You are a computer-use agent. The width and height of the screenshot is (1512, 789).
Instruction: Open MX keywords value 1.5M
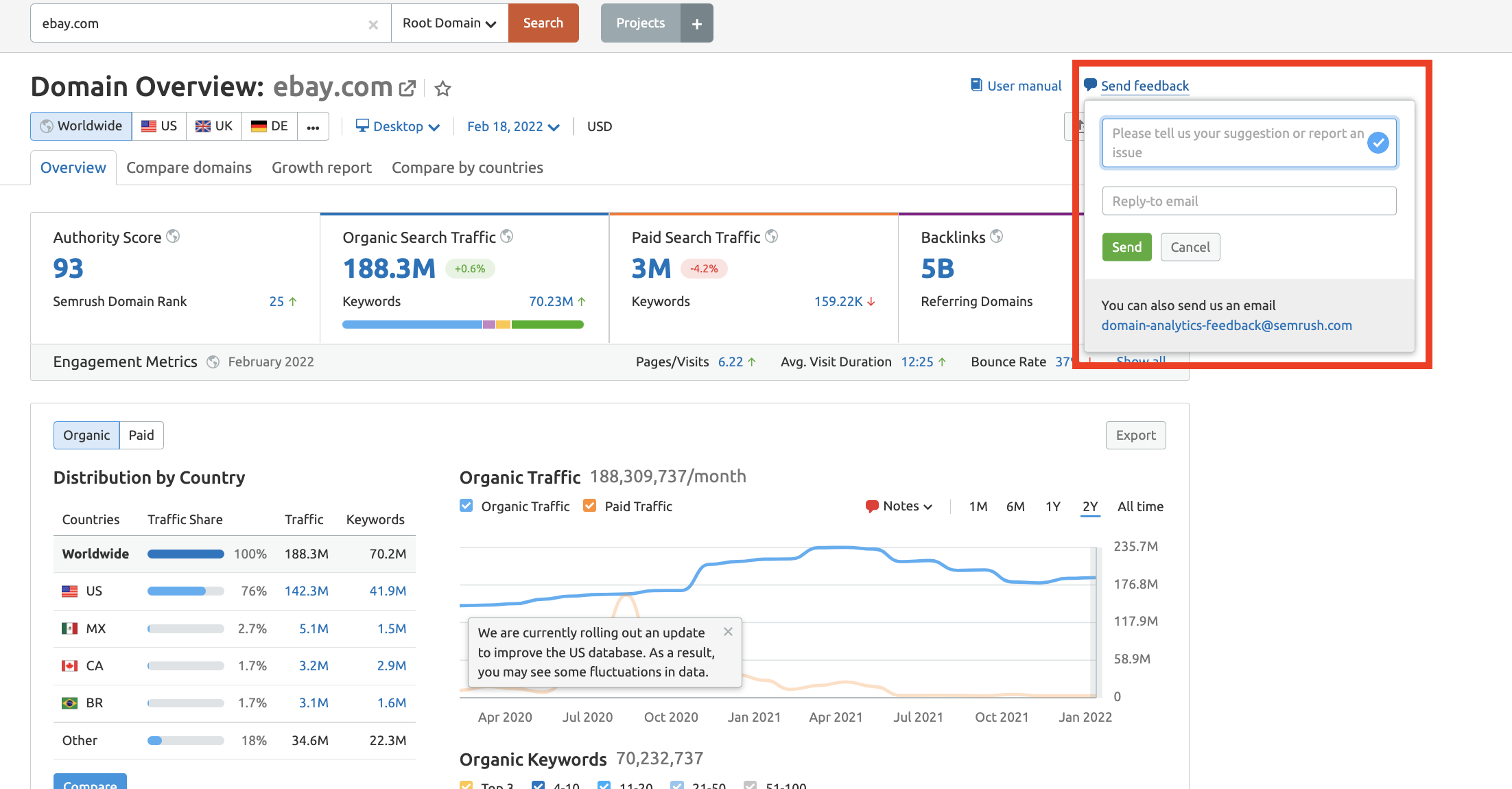point(392,628)
